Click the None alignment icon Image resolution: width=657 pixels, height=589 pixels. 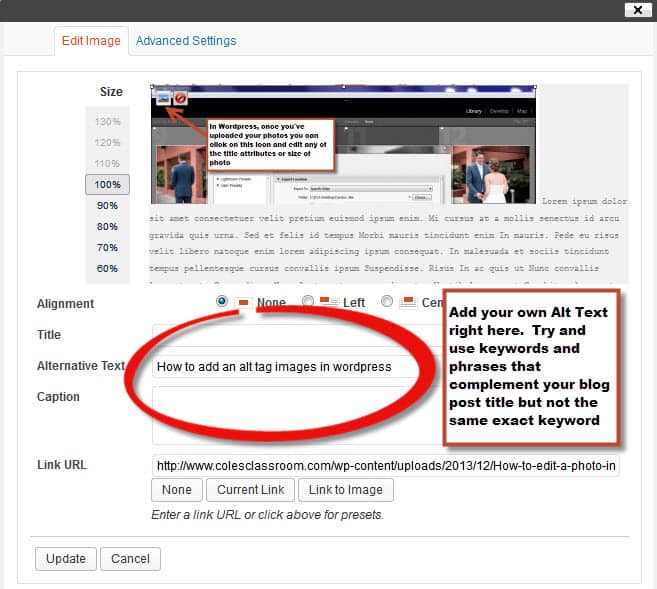click(243, 303)
